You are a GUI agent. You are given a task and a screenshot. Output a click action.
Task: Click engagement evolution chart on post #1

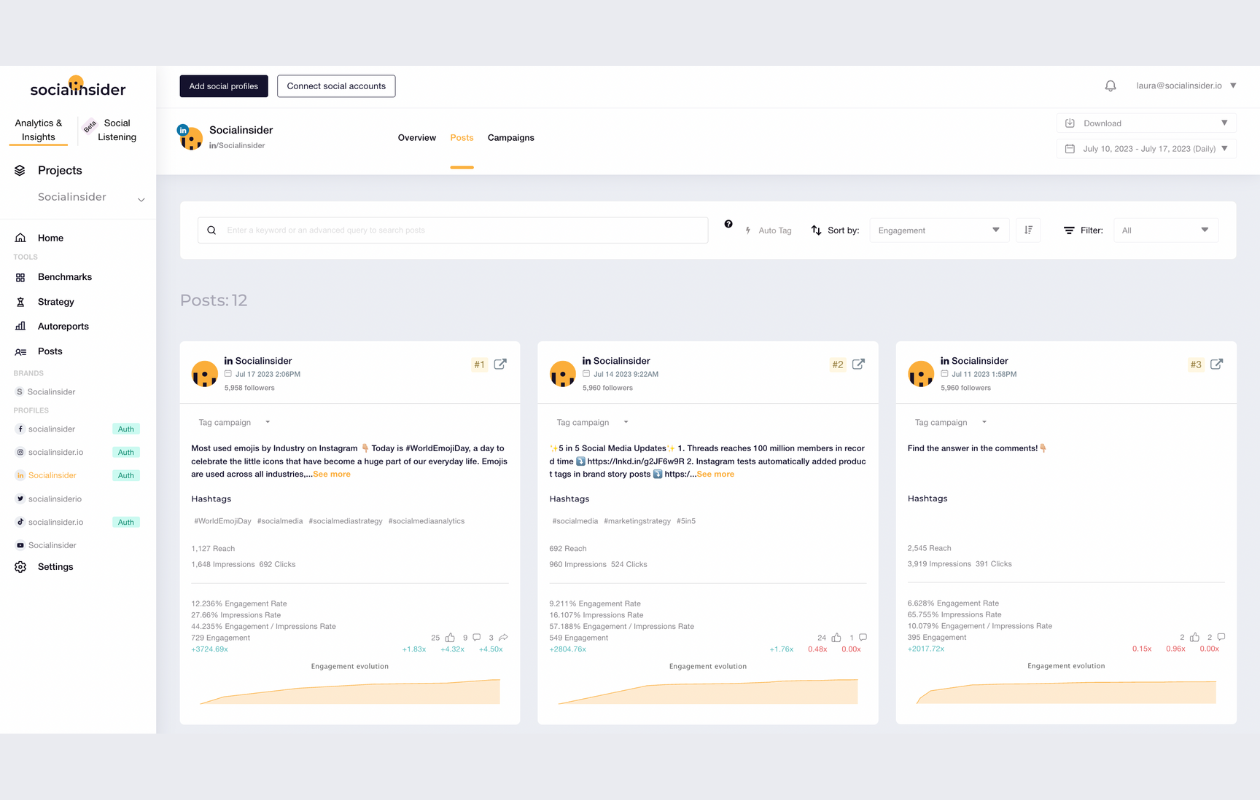pos(350,691)
